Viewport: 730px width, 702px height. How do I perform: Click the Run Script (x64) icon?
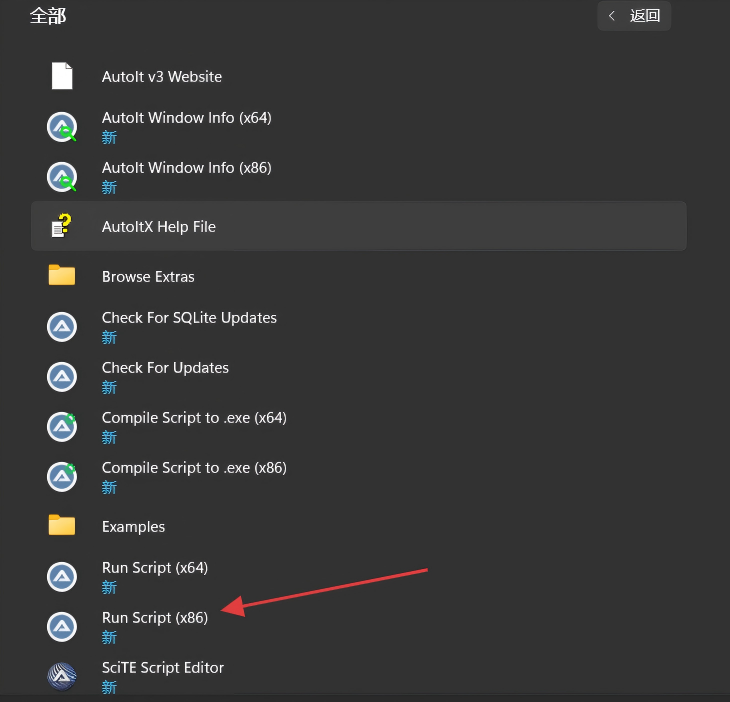pos(62,577)
